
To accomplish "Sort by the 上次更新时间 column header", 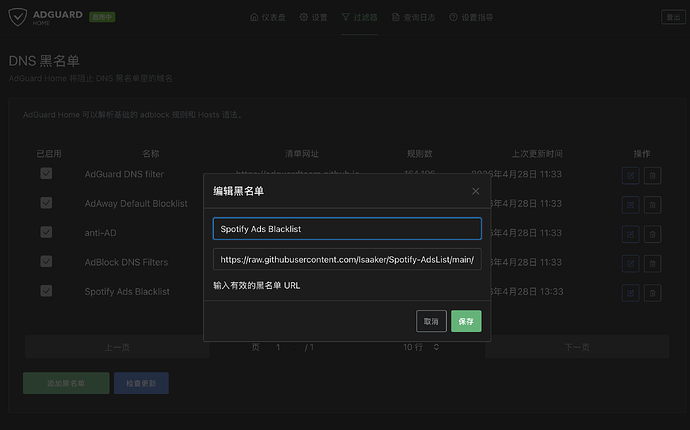I will (537, 154).
